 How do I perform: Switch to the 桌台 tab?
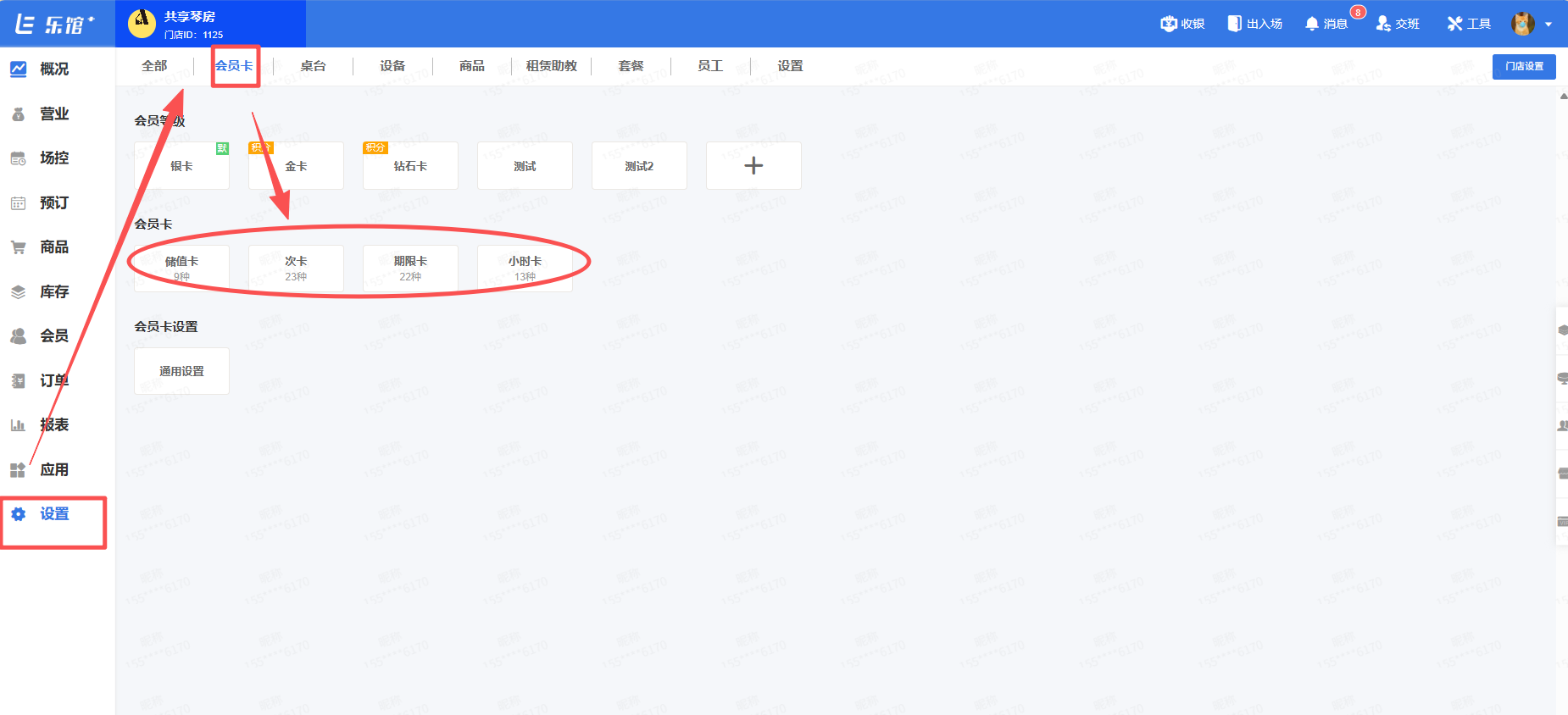[313, 66]
